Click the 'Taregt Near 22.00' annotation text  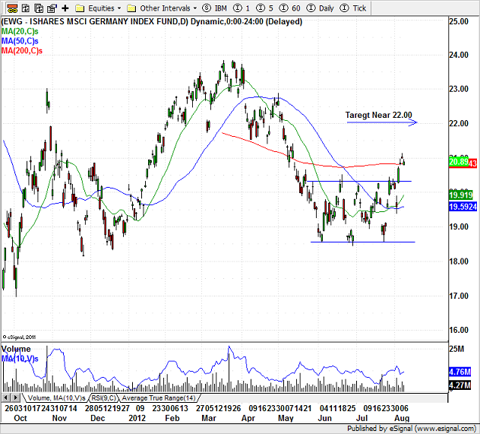tap(379, 115)
